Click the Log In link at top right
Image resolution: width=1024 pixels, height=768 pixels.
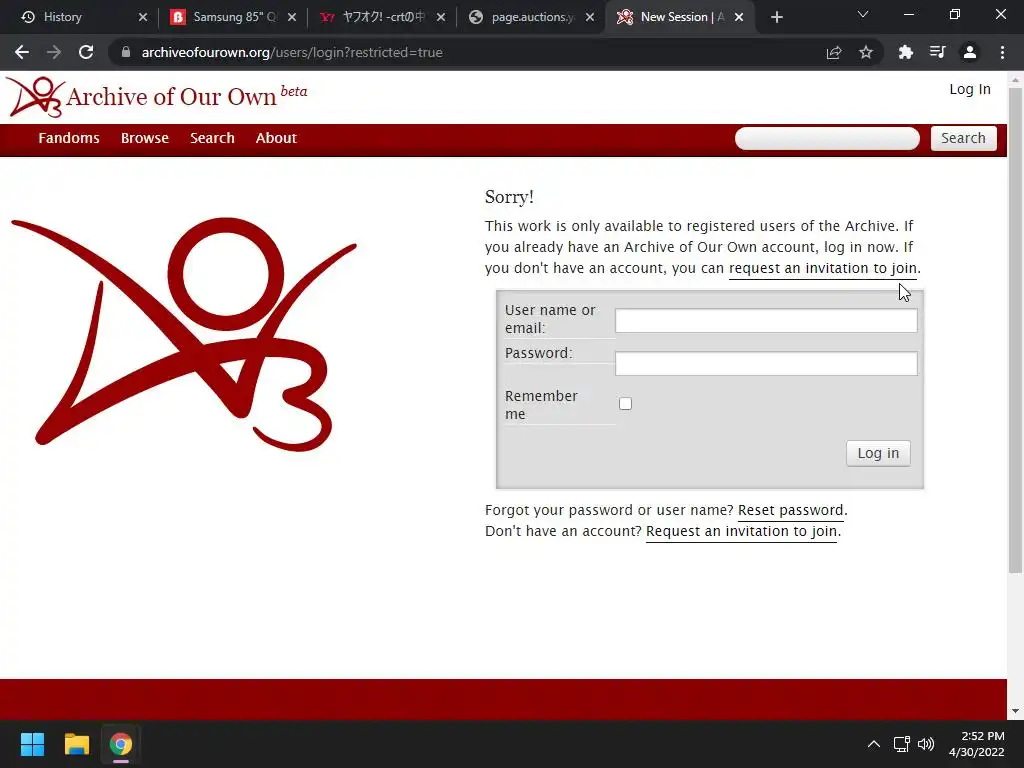tap(970, 89)
